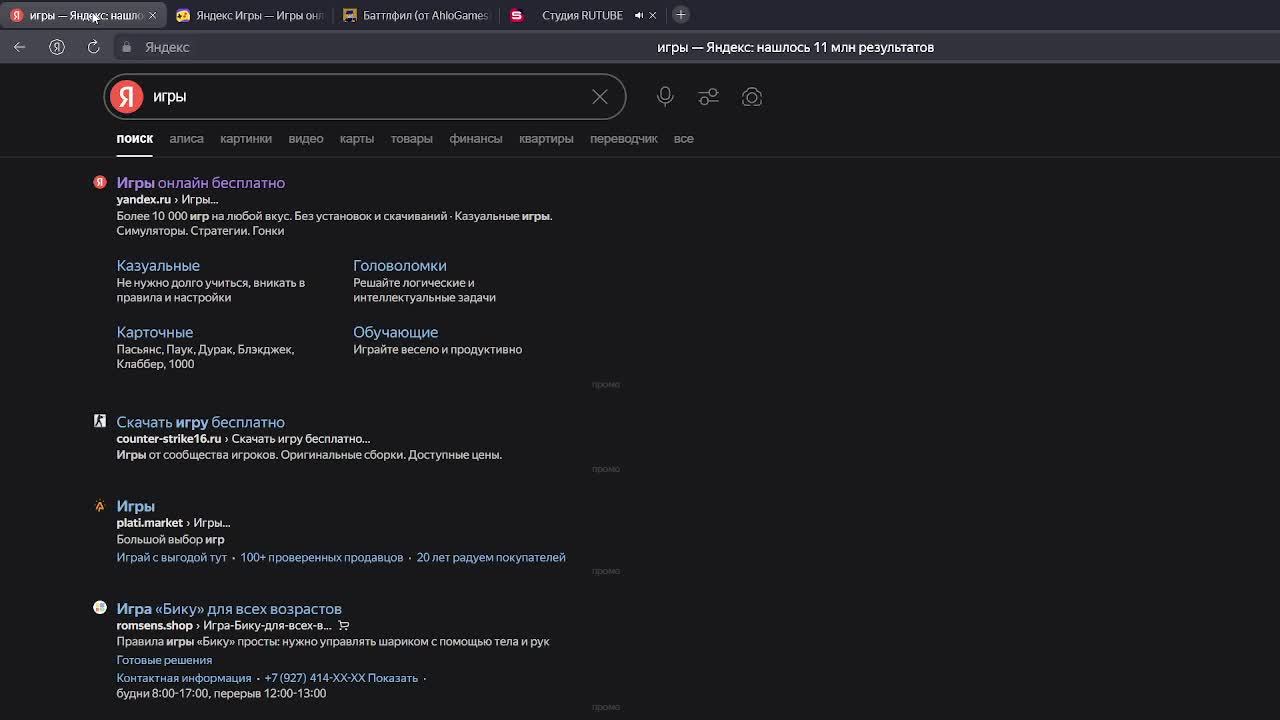Open the Обучающие games sitelink
Screen dimensions: 1280x720
[395, 332]
